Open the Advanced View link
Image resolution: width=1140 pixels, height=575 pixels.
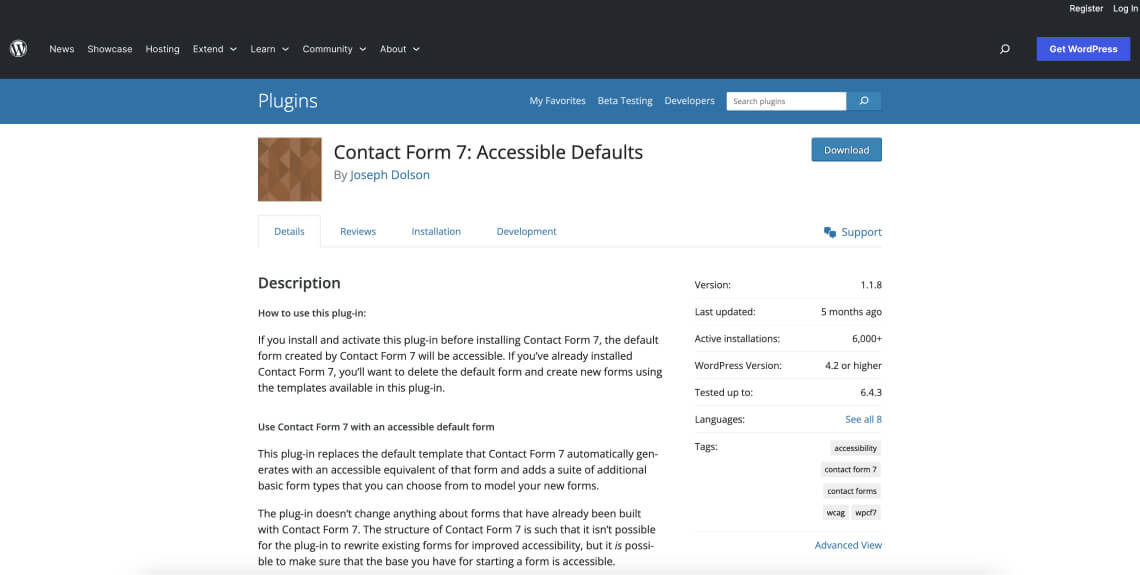(848, 545)
